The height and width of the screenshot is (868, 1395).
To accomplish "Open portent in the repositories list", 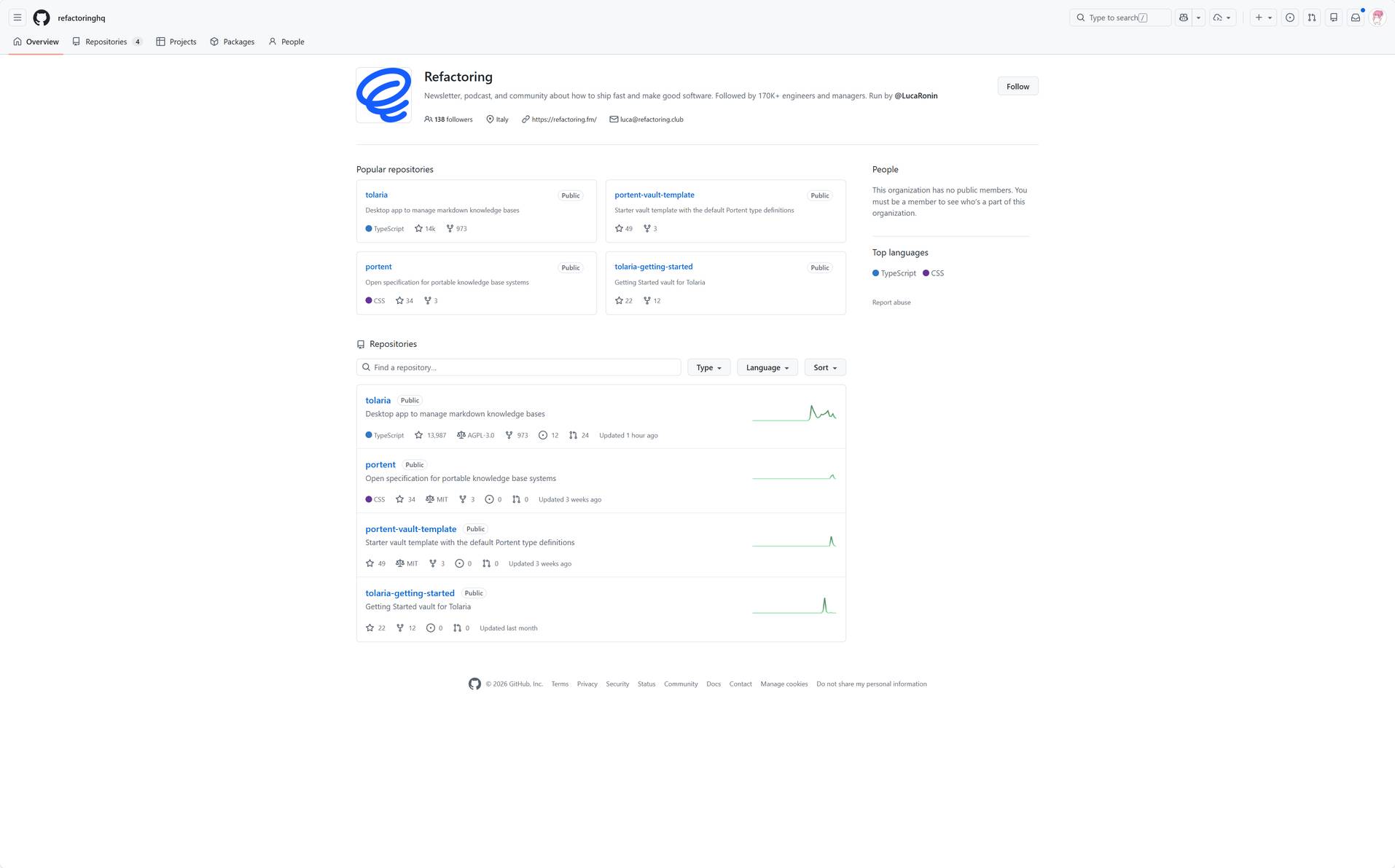I will pos(380,464).
